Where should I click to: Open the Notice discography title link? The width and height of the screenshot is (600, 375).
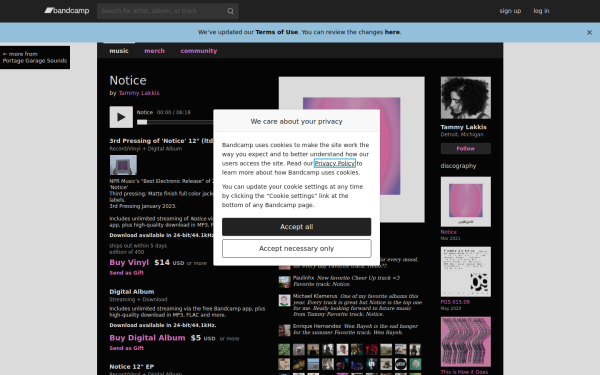(x=448, y=232)
